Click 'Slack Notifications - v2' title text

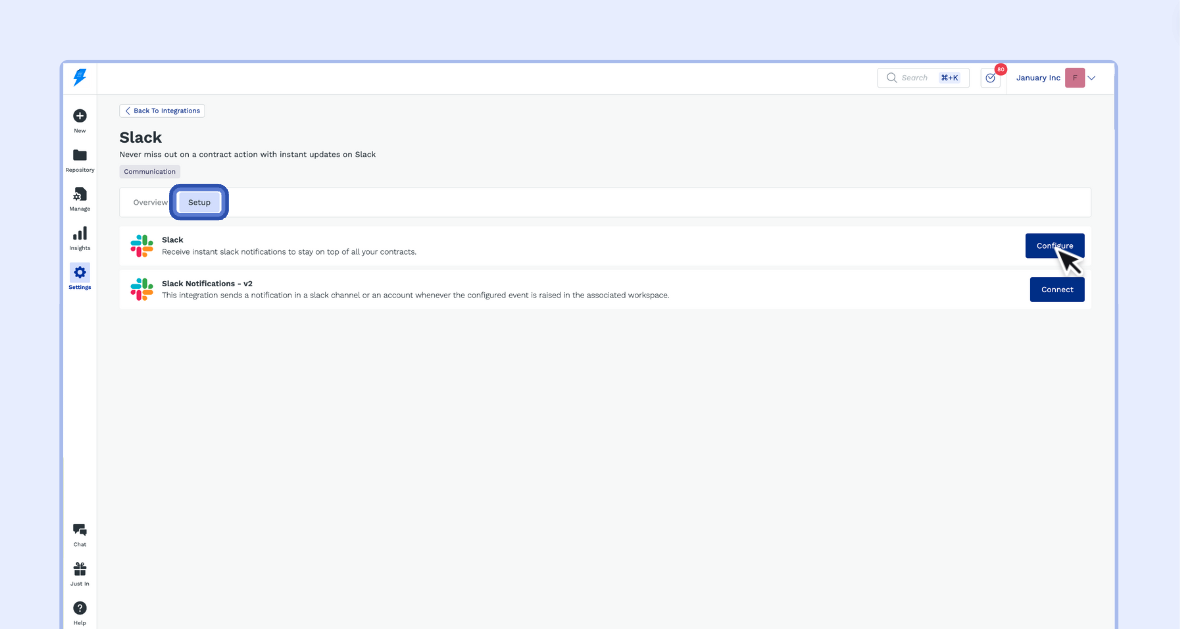tap(207, 284)
